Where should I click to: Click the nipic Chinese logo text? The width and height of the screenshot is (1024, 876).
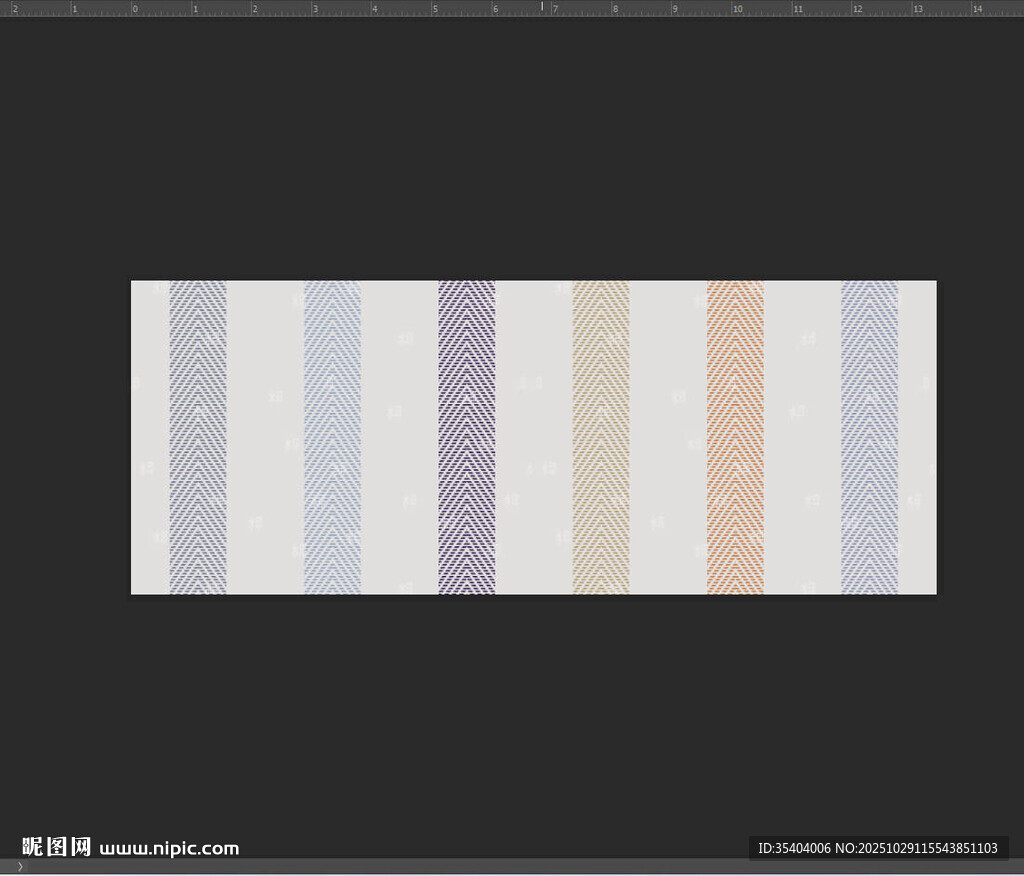click(x=57, y=847)
